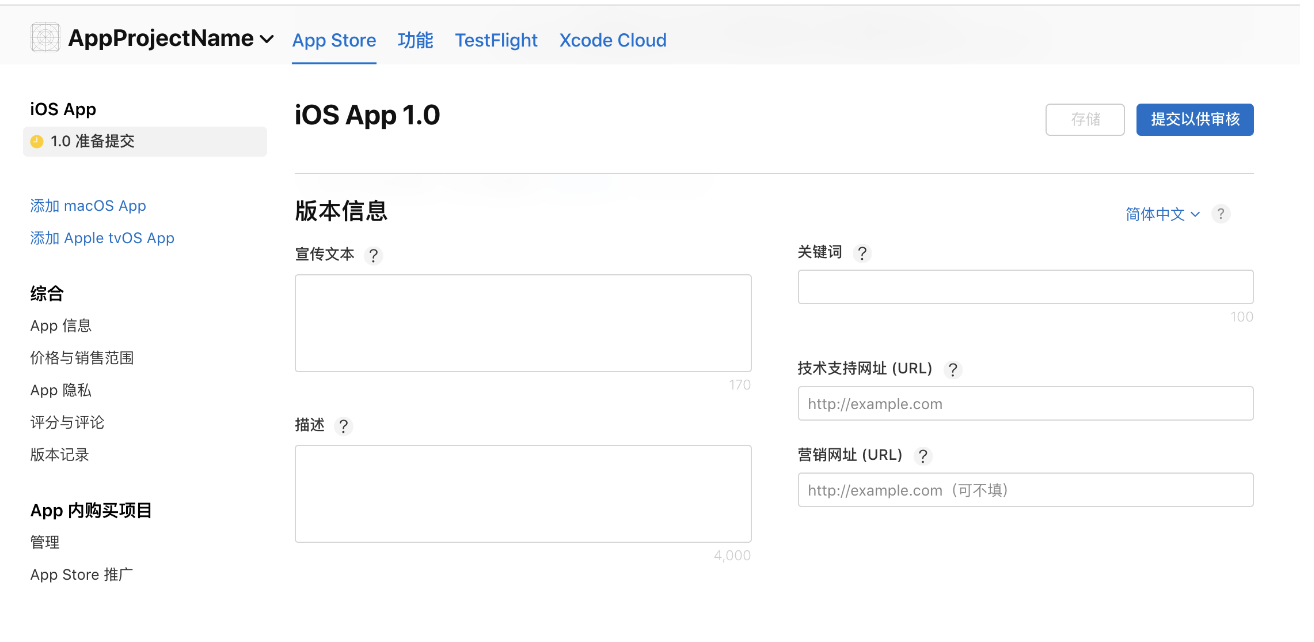Click the help icon beside 营销网址 (URL)
Screen dimensions: 1314x642
[923, 456]
